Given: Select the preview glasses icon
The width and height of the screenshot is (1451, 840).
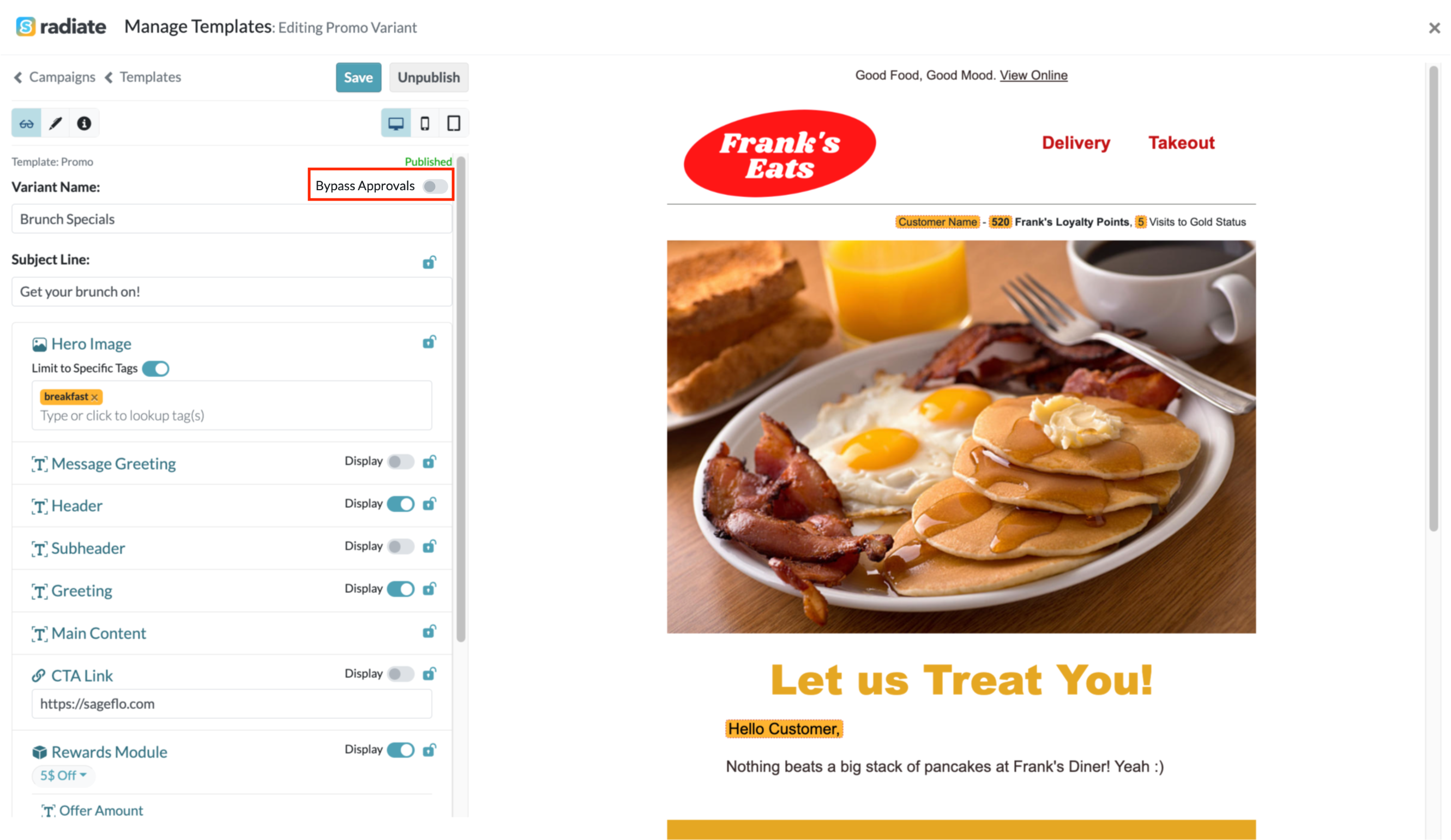Looking at the screenshot, I should (x=27, y=123).
